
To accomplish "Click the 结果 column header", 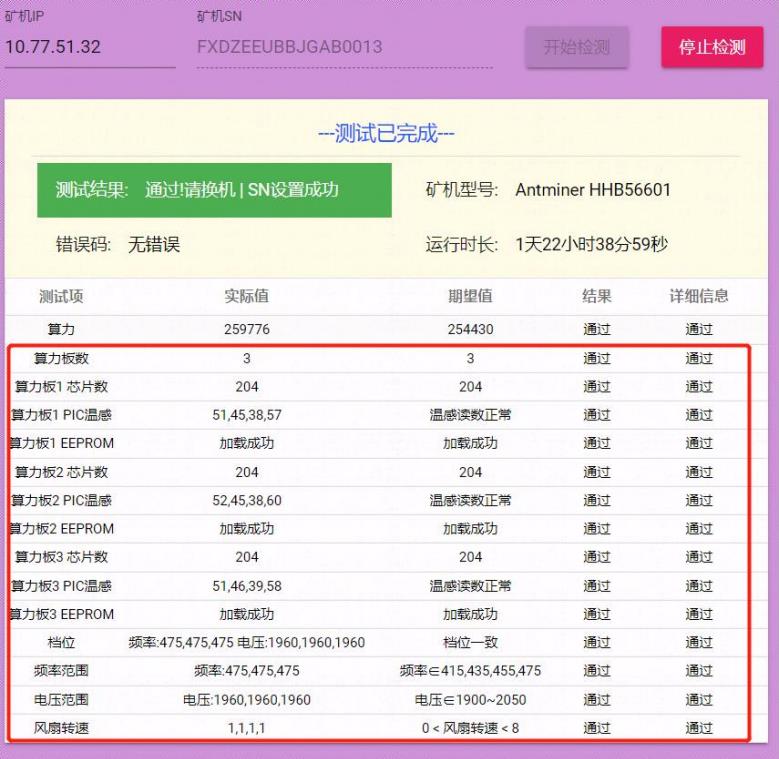I will tap(597, 296).
